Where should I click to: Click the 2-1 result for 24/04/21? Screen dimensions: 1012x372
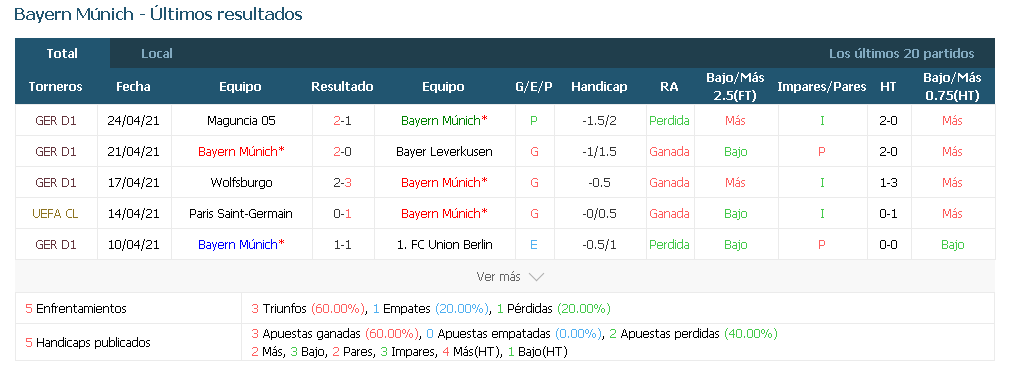click(342, 121)
